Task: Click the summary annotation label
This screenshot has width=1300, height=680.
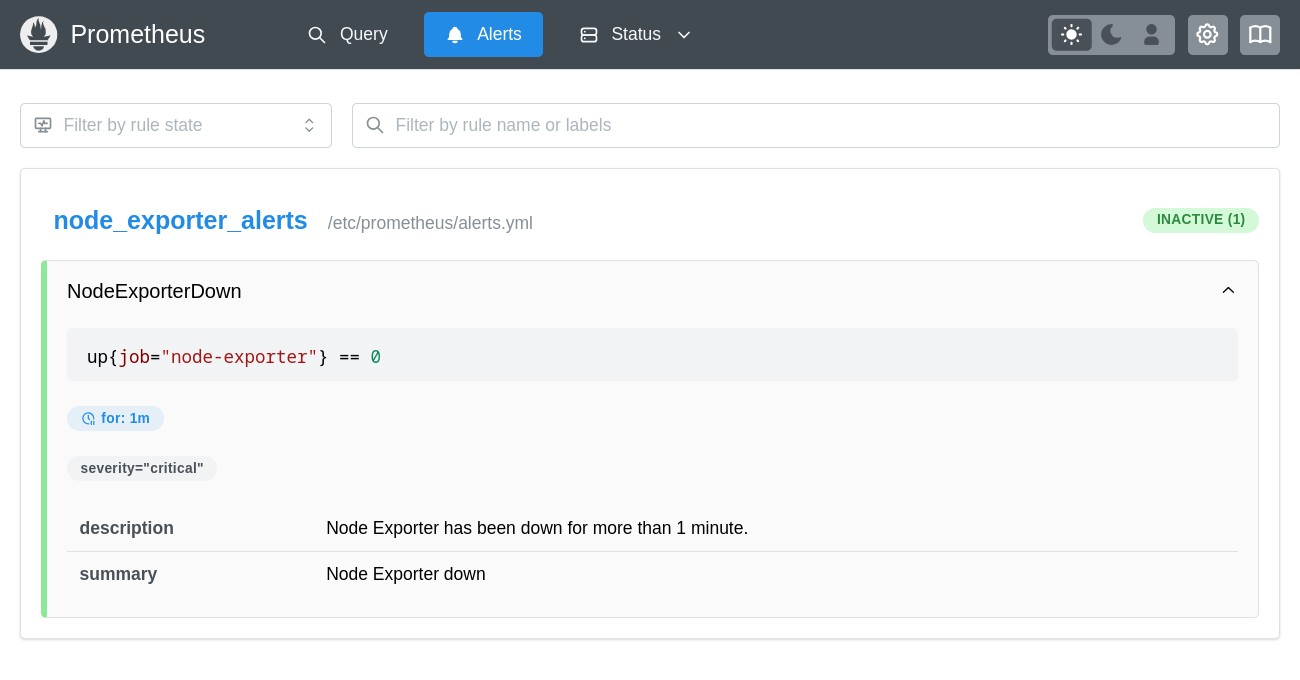Action: (118, 574)
